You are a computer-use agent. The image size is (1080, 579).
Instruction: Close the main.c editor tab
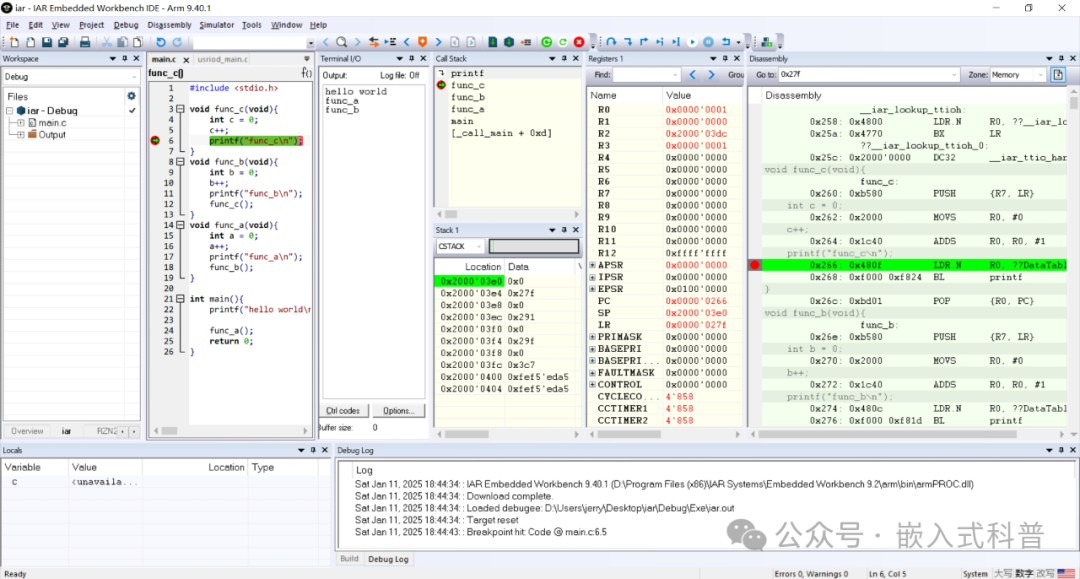pos(186,60)
